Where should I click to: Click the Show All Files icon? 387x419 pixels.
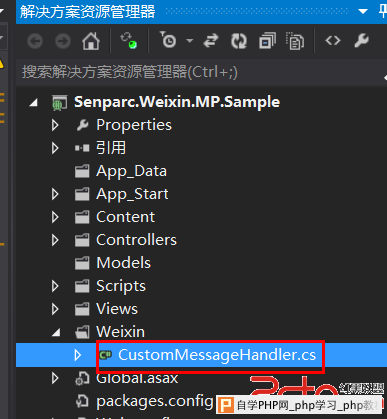pyautogui.click(x=295, y=41)
